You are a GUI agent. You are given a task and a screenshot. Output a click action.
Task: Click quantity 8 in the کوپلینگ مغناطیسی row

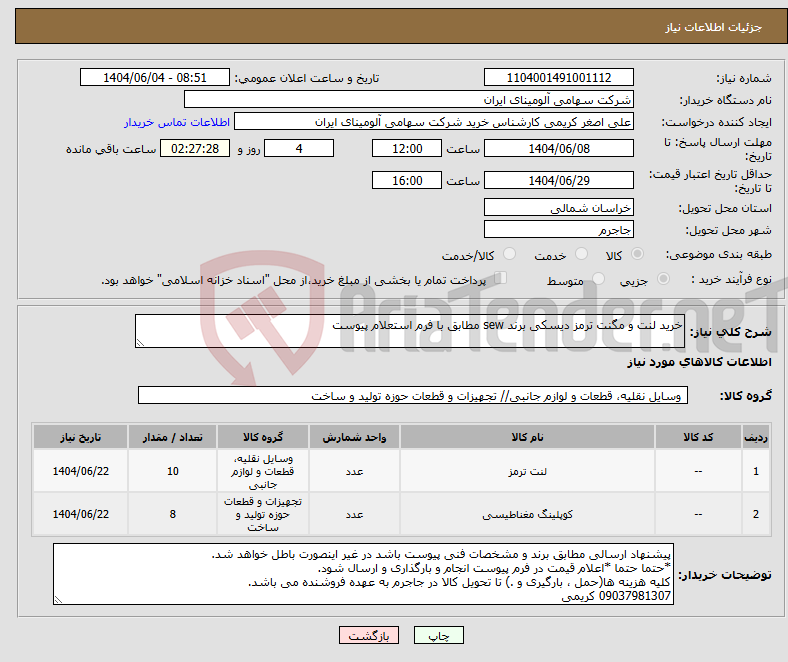click(x=172, y=514)
